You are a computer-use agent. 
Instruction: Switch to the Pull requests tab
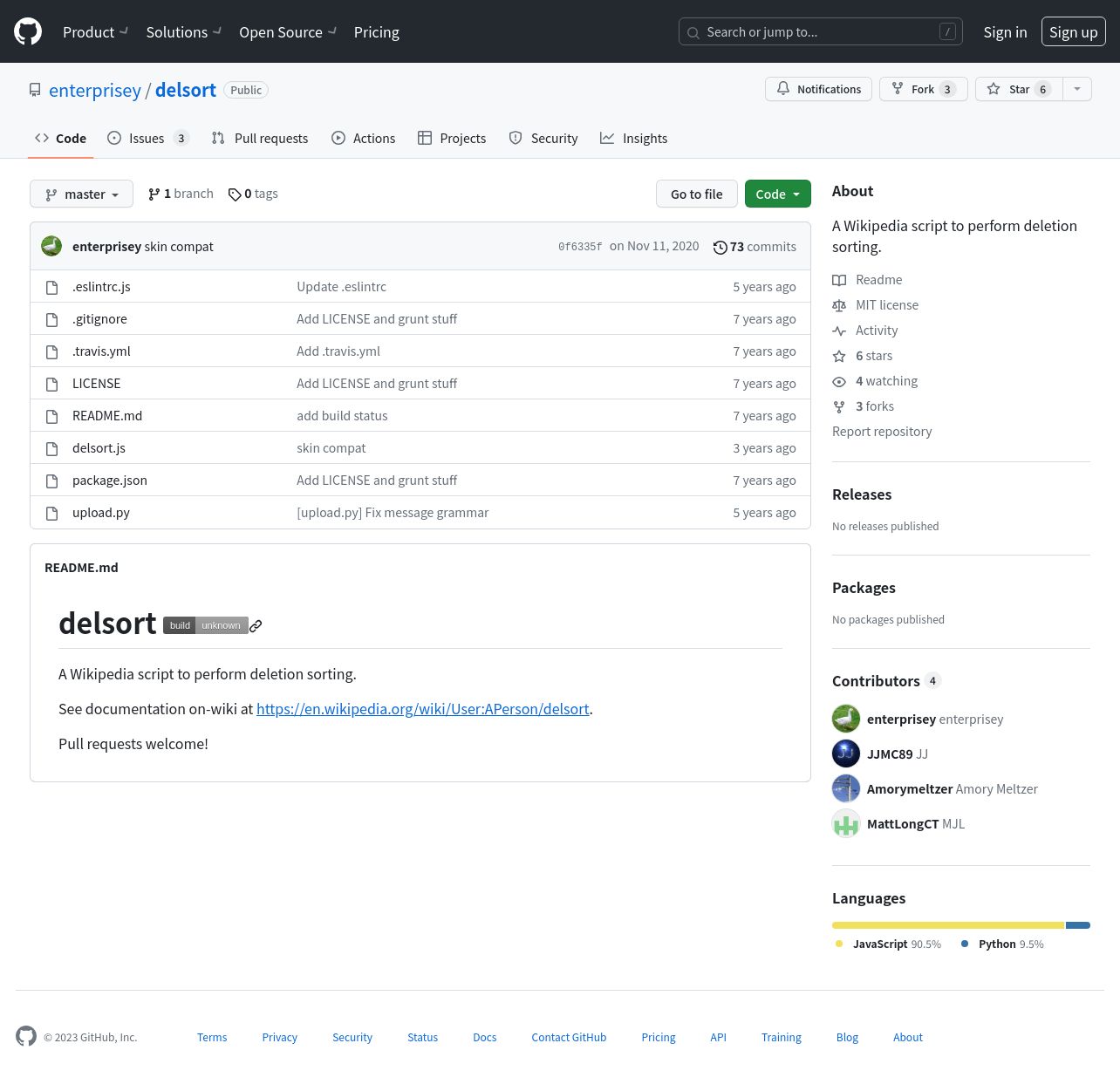click(260, 138)
